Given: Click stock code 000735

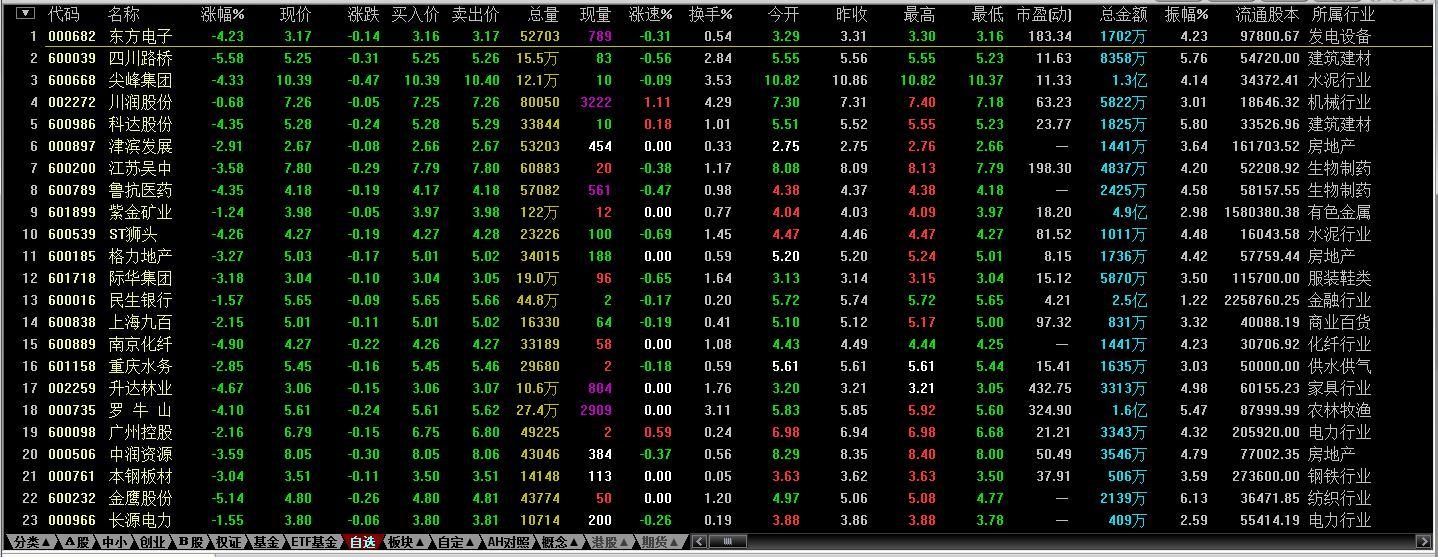Looking at the screenshot, I should pos(72,410).
